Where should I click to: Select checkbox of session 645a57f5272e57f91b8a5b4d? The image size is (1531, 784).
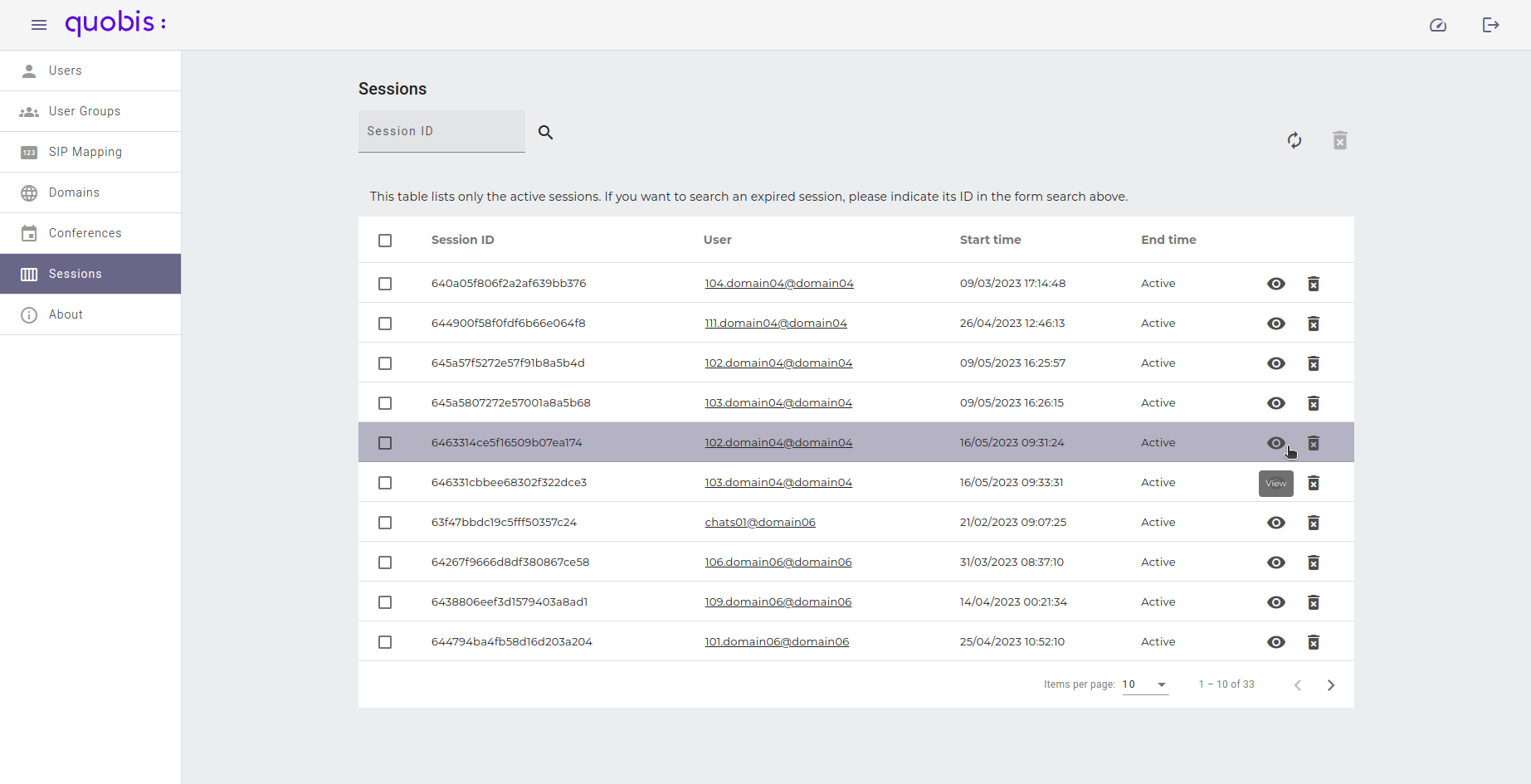tap(385, 363)
